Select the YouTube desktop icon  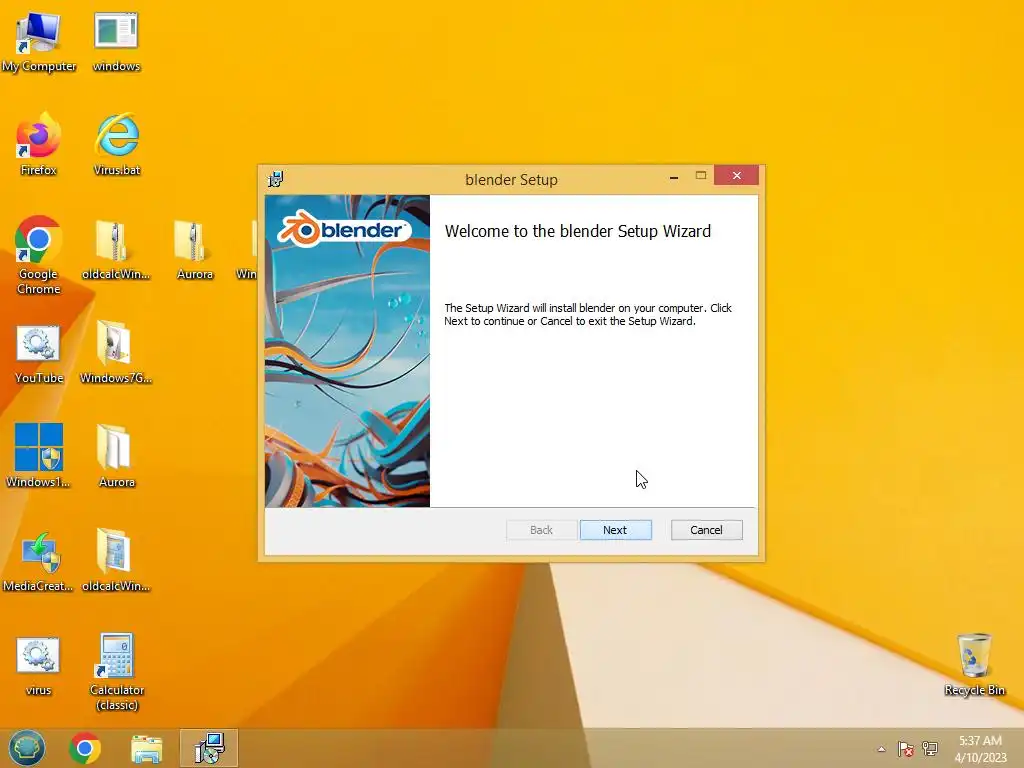39,354
